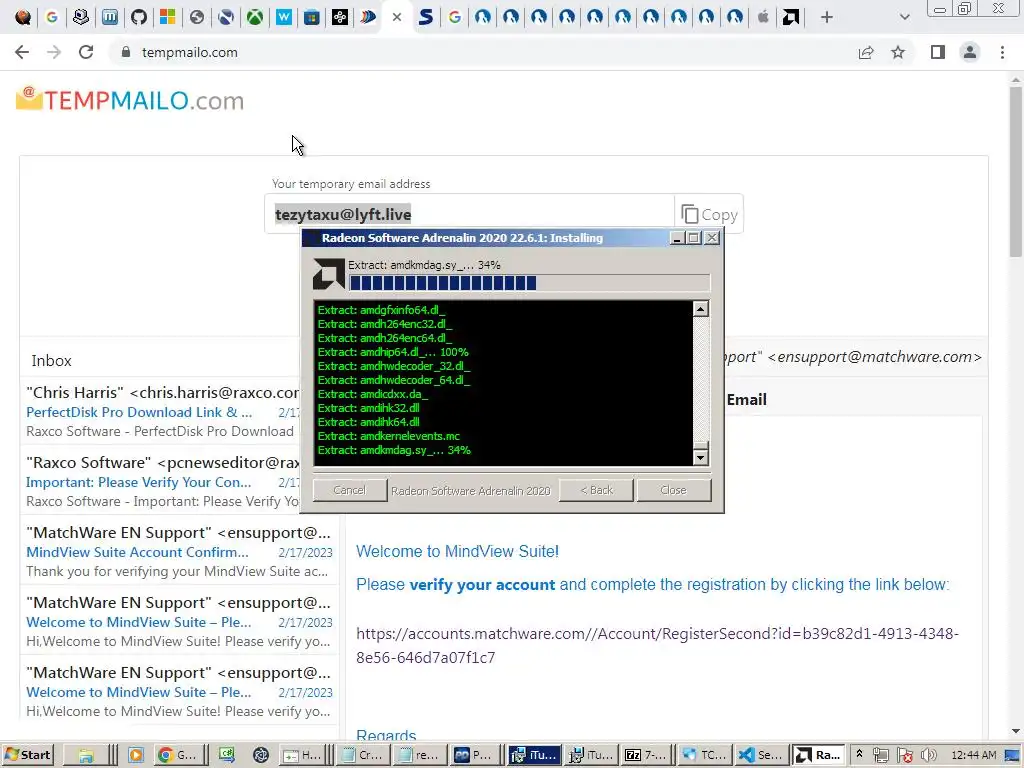Click the Inbox heading
The image size is (1024, 768).
pyautogui.click(x=52, y=360)
